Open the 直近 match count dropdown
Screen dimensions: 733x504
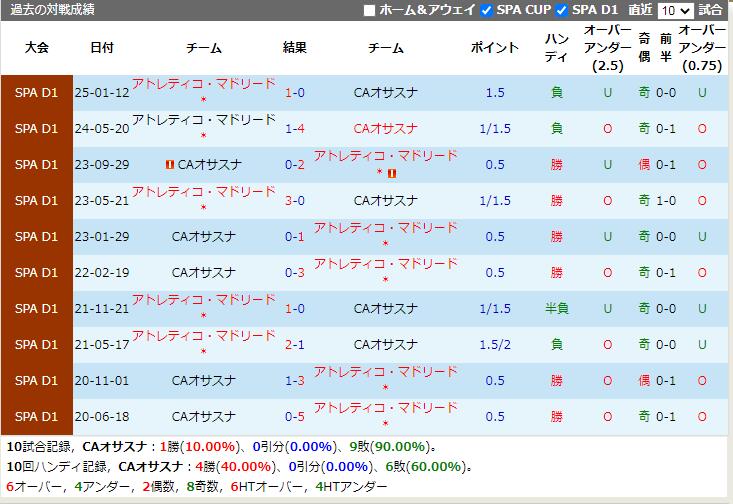click(675, 10)
